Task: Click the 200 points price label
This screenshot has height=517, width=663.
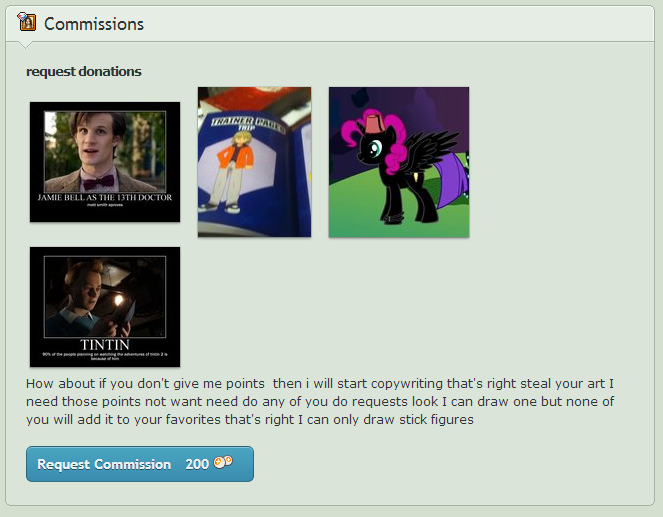Action: coord(197,464)
